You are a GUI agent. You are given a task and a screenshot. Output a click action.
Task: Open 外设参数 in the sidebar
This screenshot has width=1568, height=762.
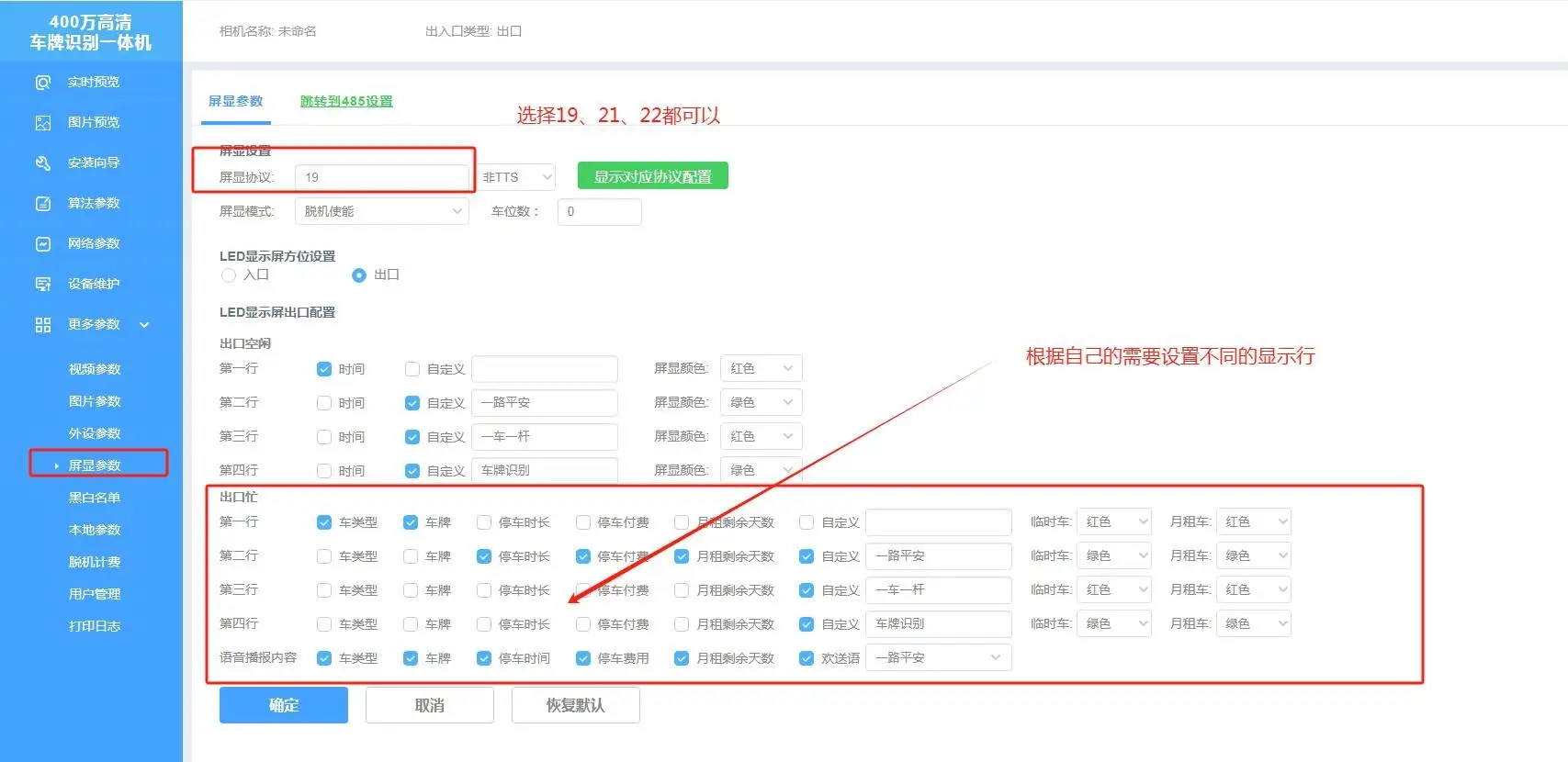point(95,433)
